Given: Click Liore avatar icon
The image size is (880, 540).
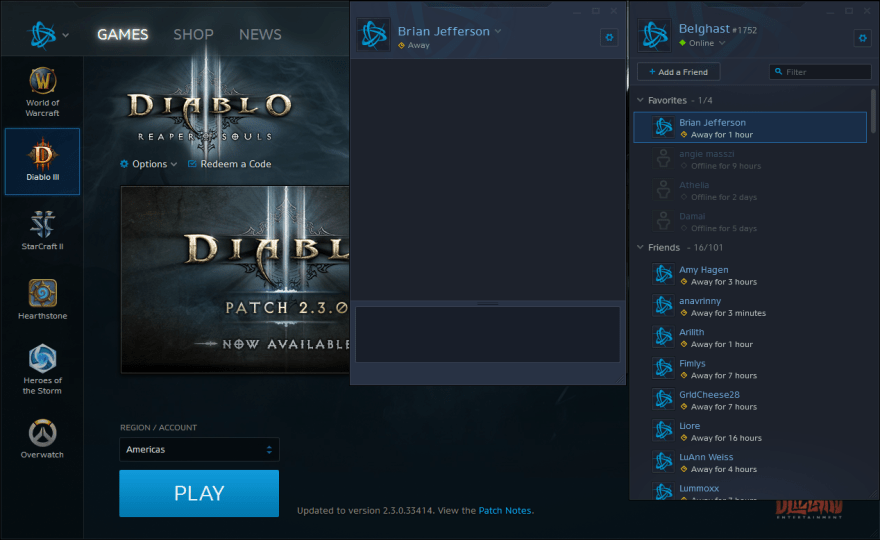Looking at the screenshot, I should click(663, 431).
